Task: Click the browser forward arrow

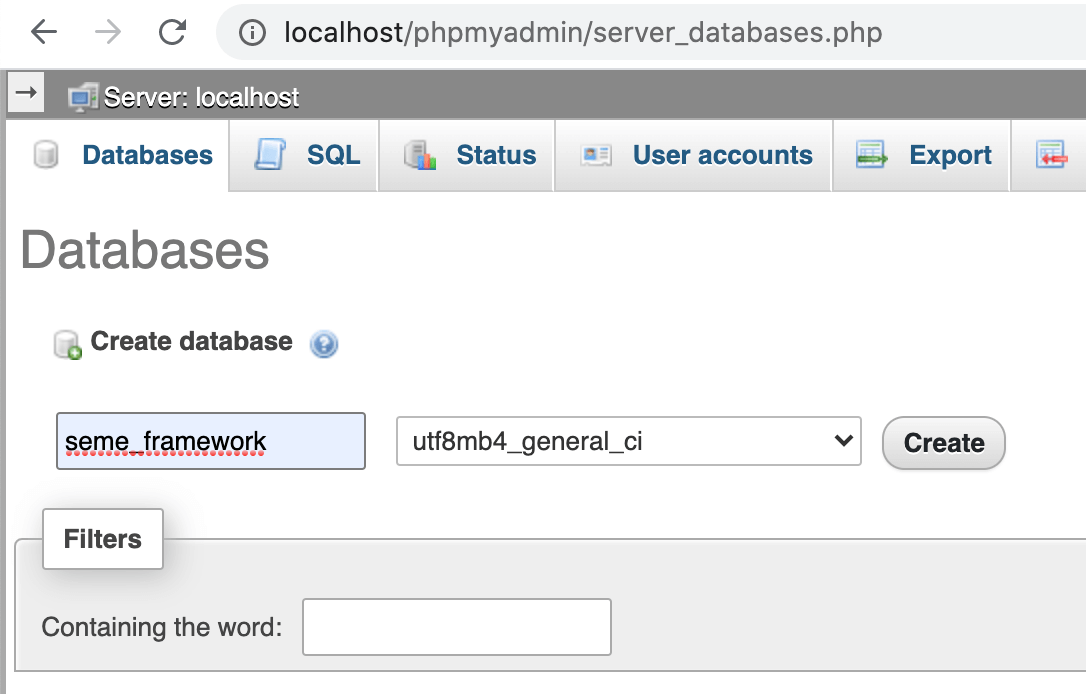Action: tap(108, 32)
